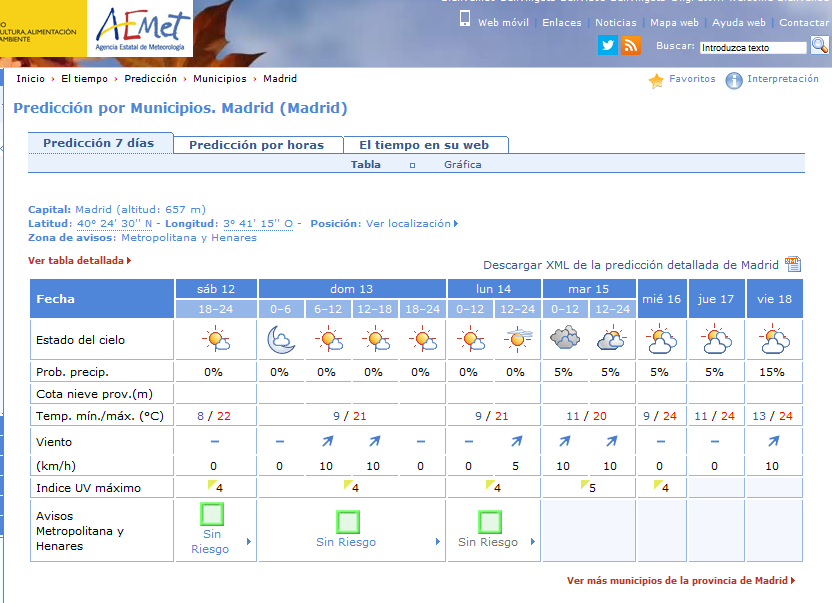
Task: Click temperature 8 / 22 for sáb 12
Action: (x=214, y=416)
